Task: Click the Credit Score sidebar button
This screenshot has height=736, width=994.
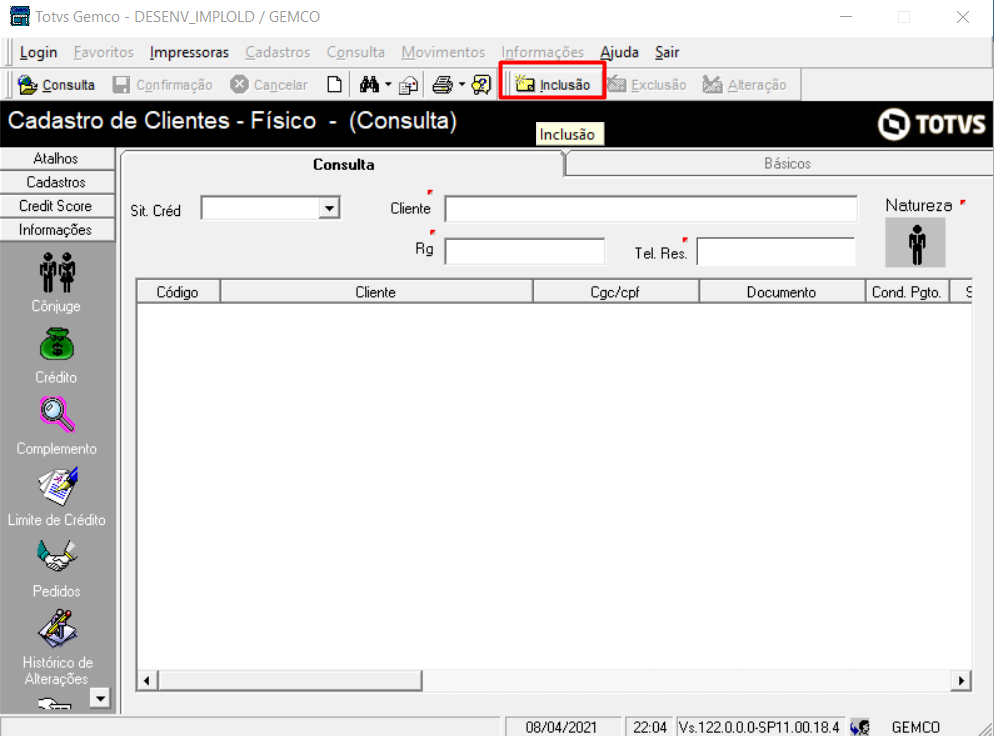Action: point(56,206)
